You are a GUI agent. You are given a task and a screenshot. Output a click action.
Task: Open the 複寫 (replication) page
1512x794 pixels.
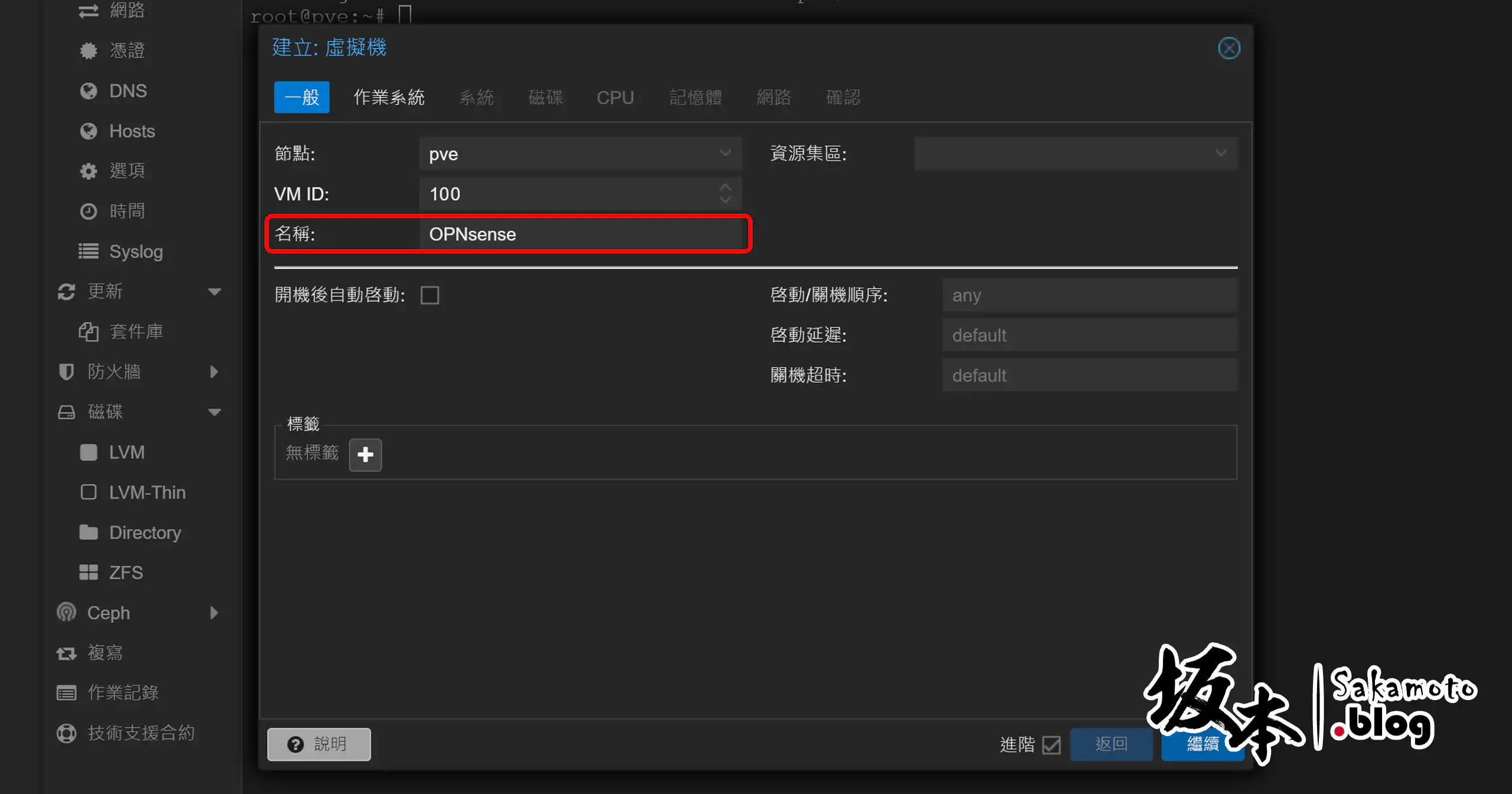[x=106, y=652]
